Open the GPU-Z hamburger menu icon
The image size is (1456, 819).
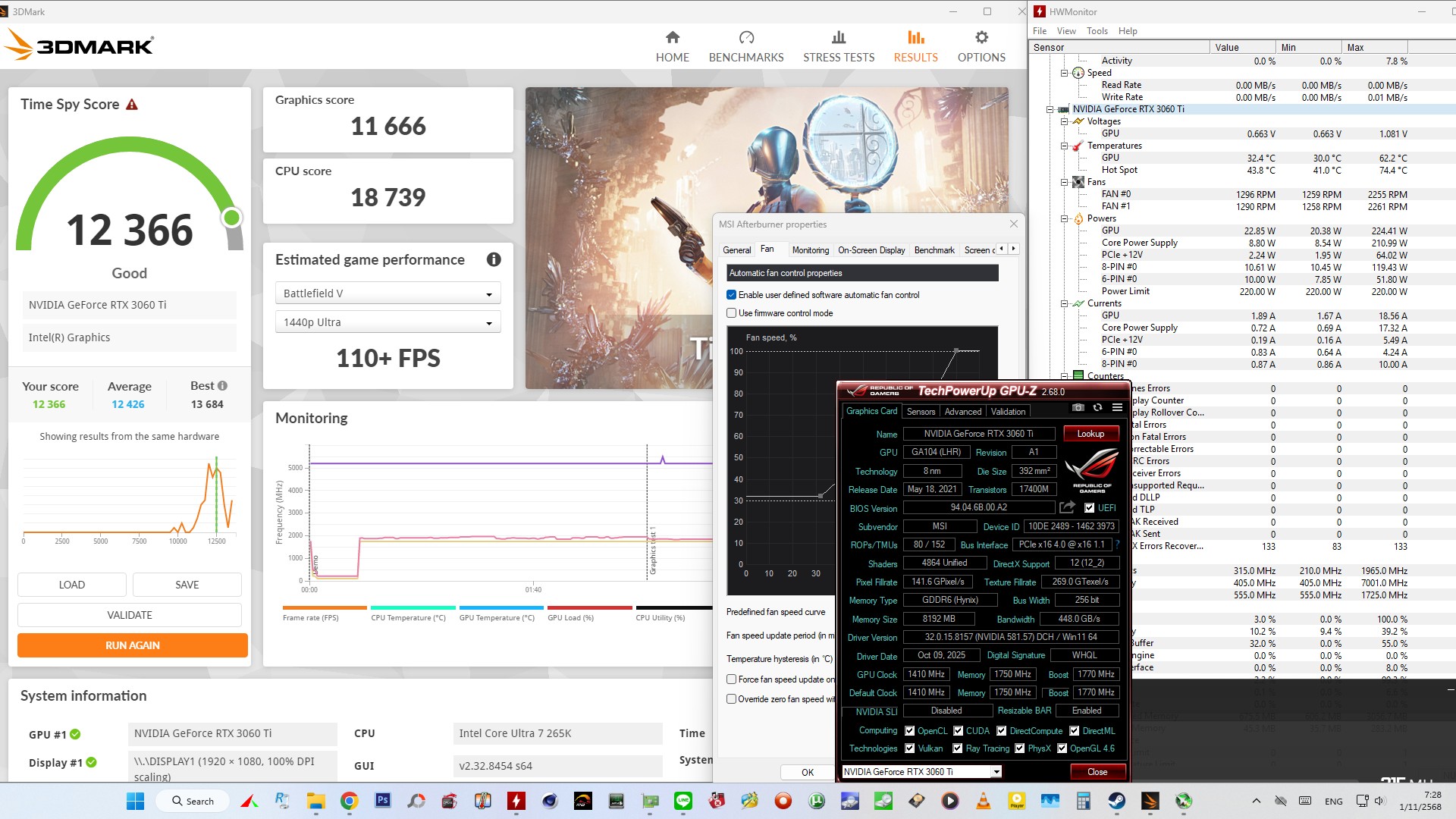1117,408
